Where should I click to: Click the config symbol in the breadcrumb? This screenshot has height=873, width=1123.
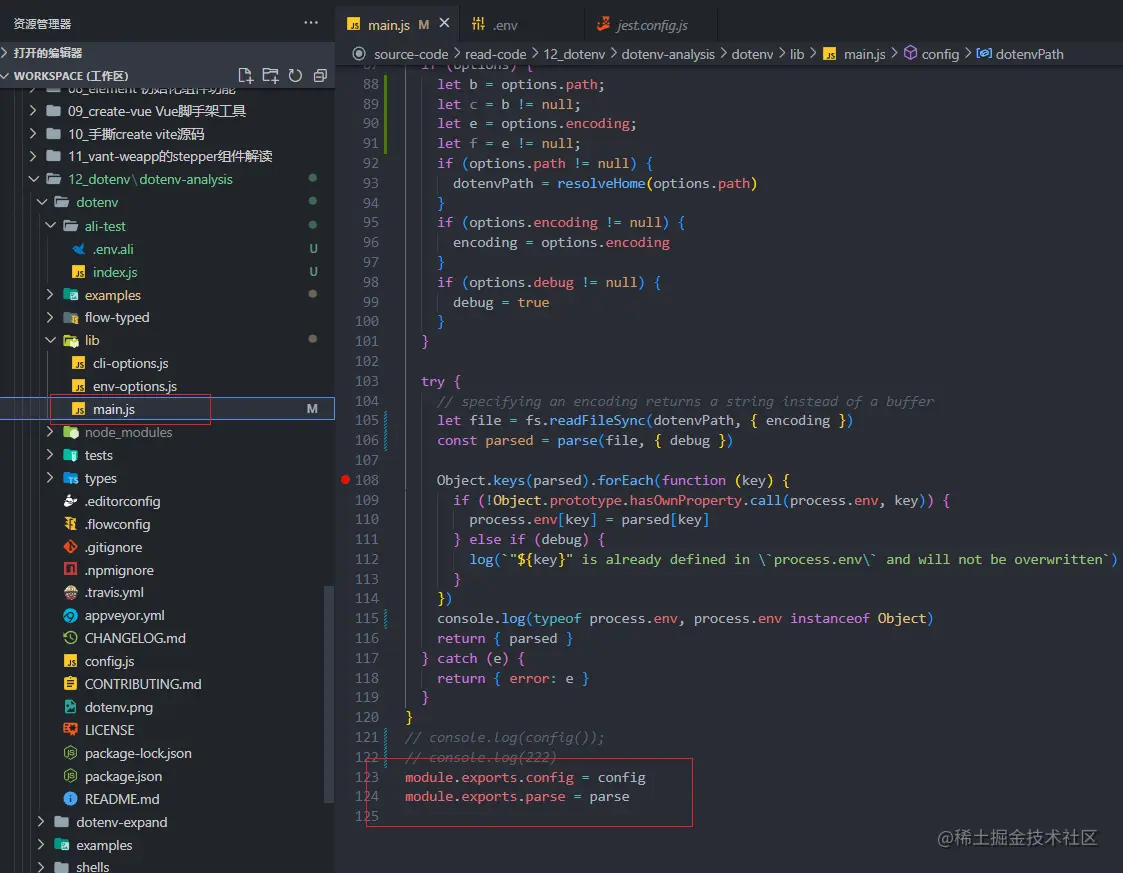point(939,54)
